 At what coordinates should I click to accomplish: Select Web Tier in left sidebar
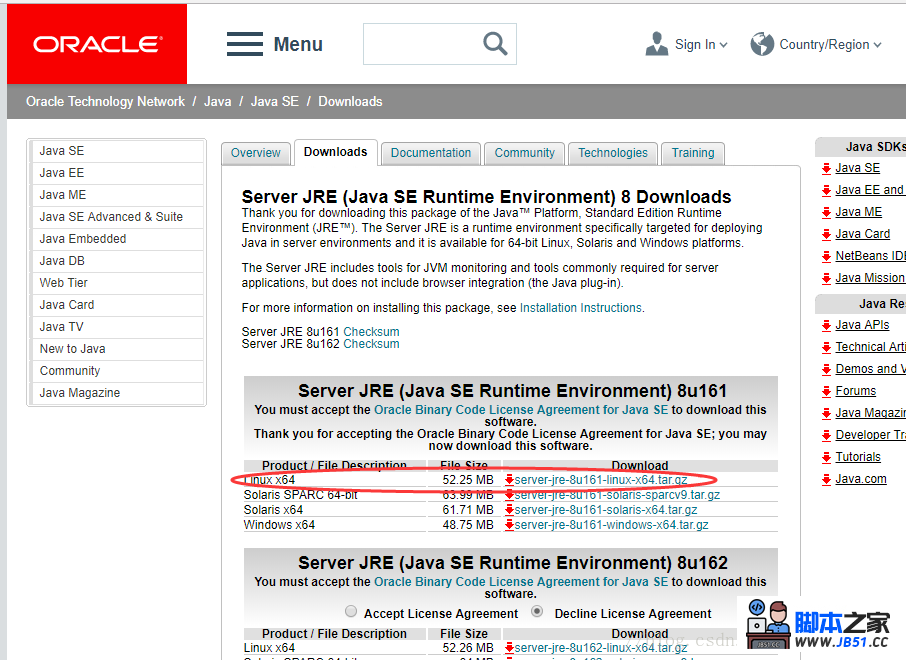coord(117,283)
